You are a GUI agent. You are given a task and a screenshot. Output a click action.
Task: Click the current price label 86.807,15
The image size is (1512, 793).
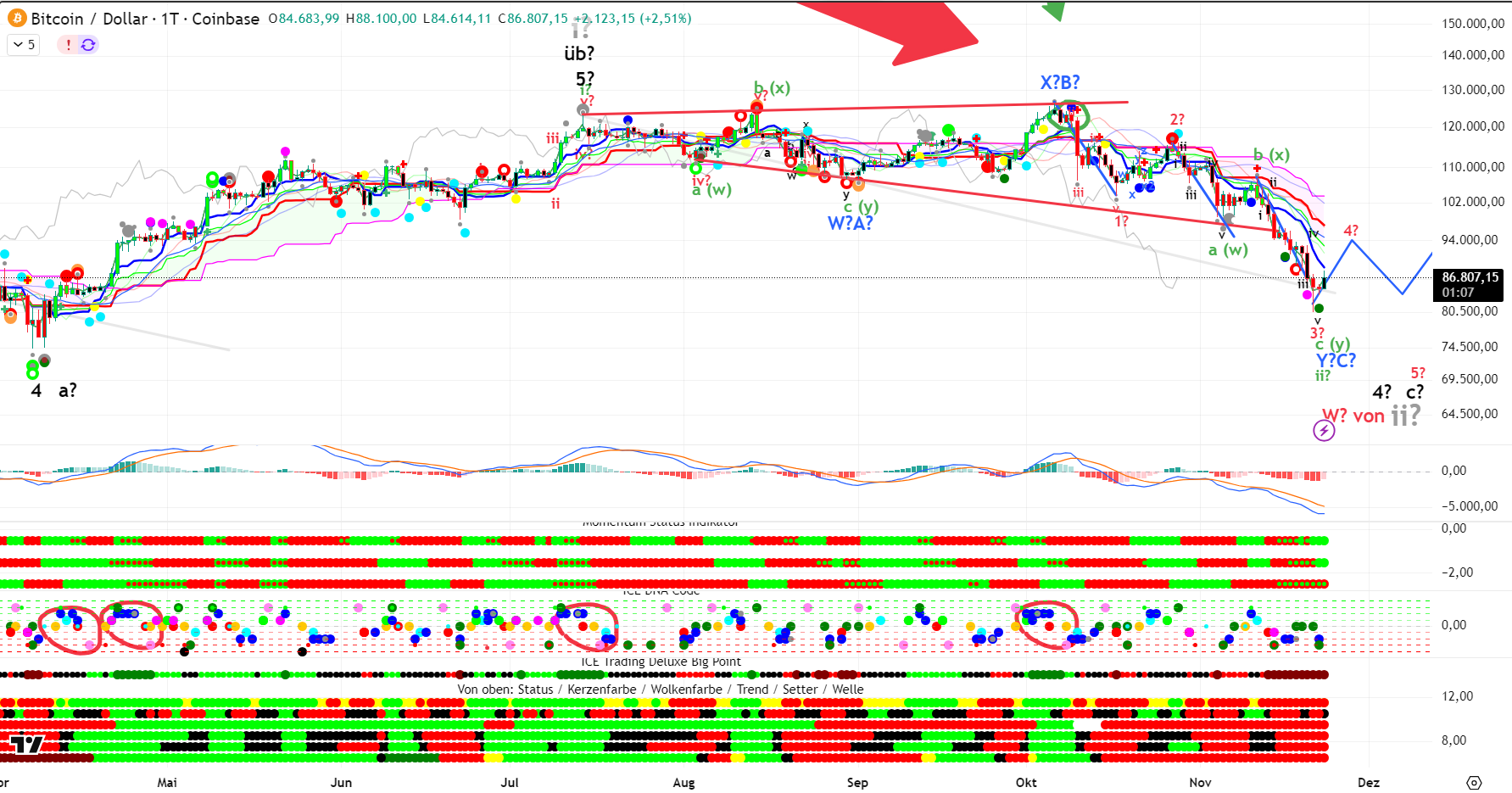point(1470,277)
